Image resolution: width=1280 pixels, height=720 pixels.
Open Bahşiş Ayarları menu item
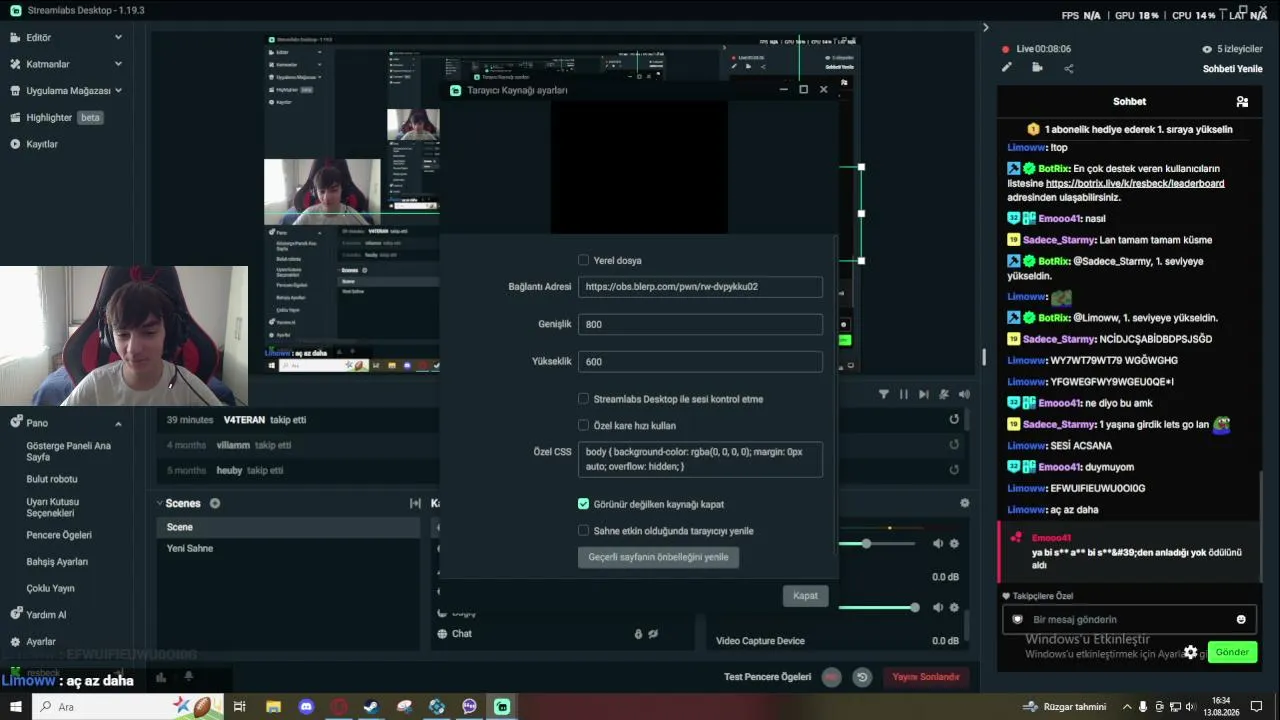[57, 562]
